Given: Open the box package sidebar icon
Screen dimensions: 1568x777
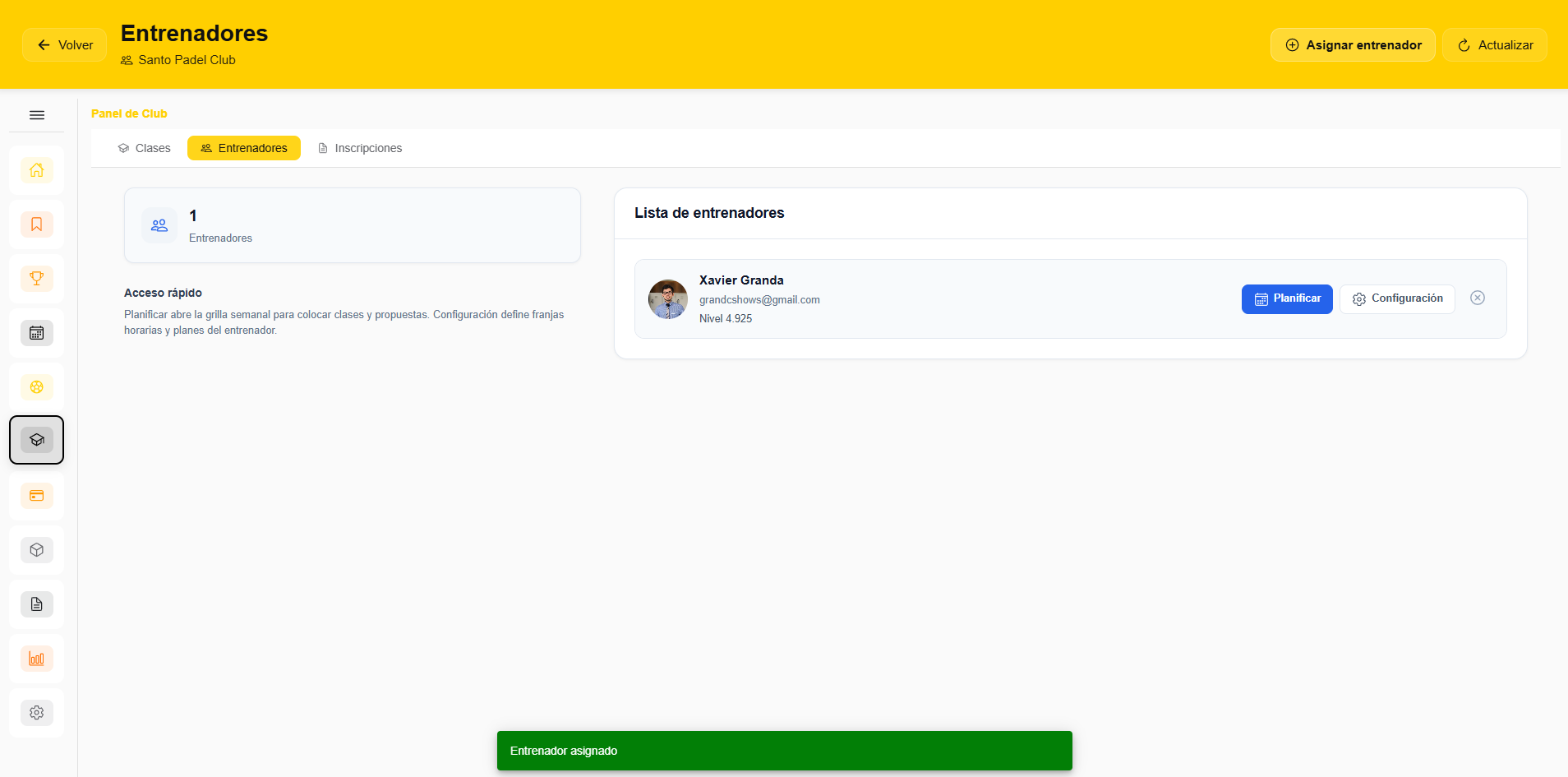Looking at the screenshot, I should [x=37, y=550].
